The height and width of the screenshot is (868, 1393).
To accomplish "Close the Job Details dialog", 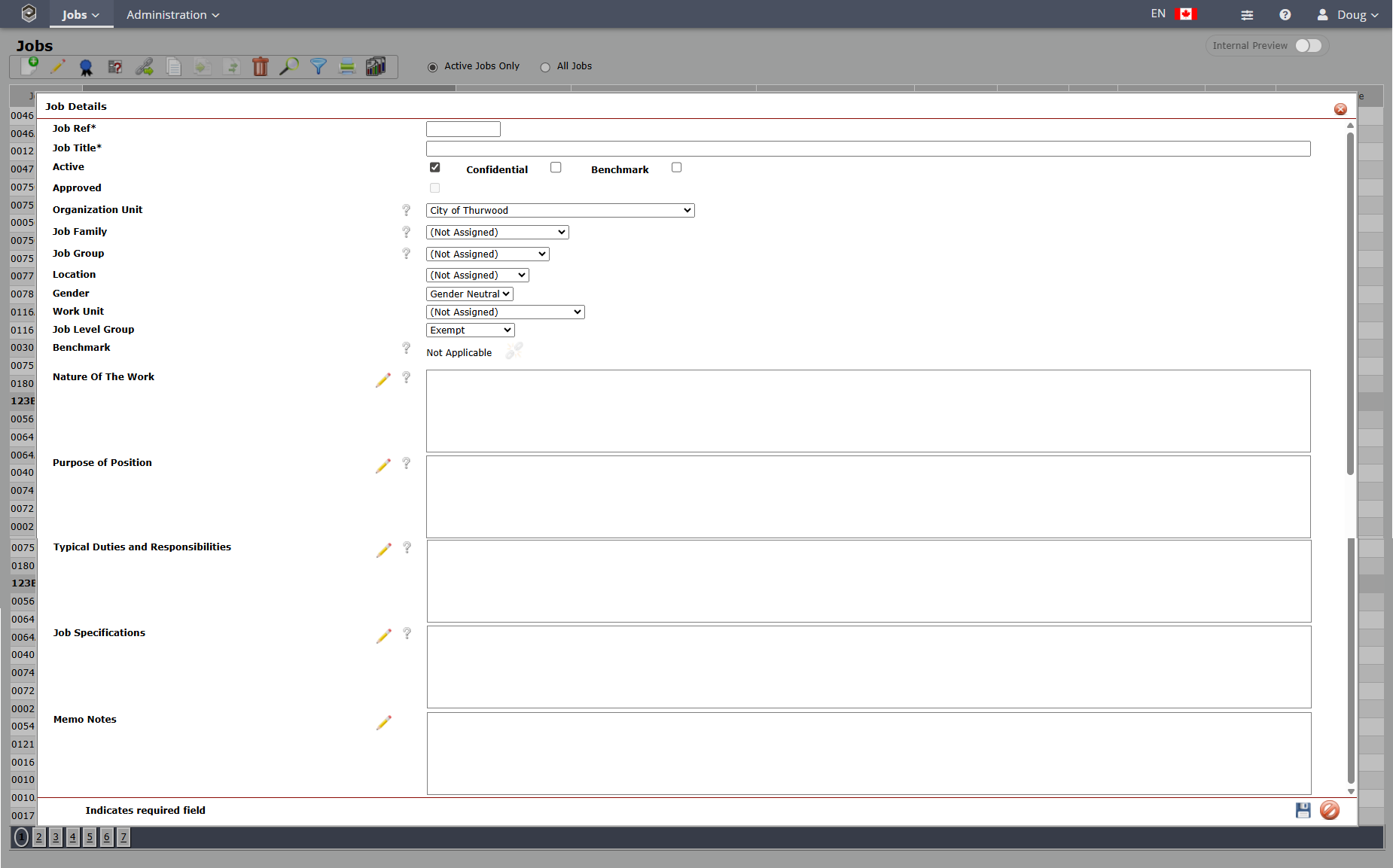I will coord(1340,109).
